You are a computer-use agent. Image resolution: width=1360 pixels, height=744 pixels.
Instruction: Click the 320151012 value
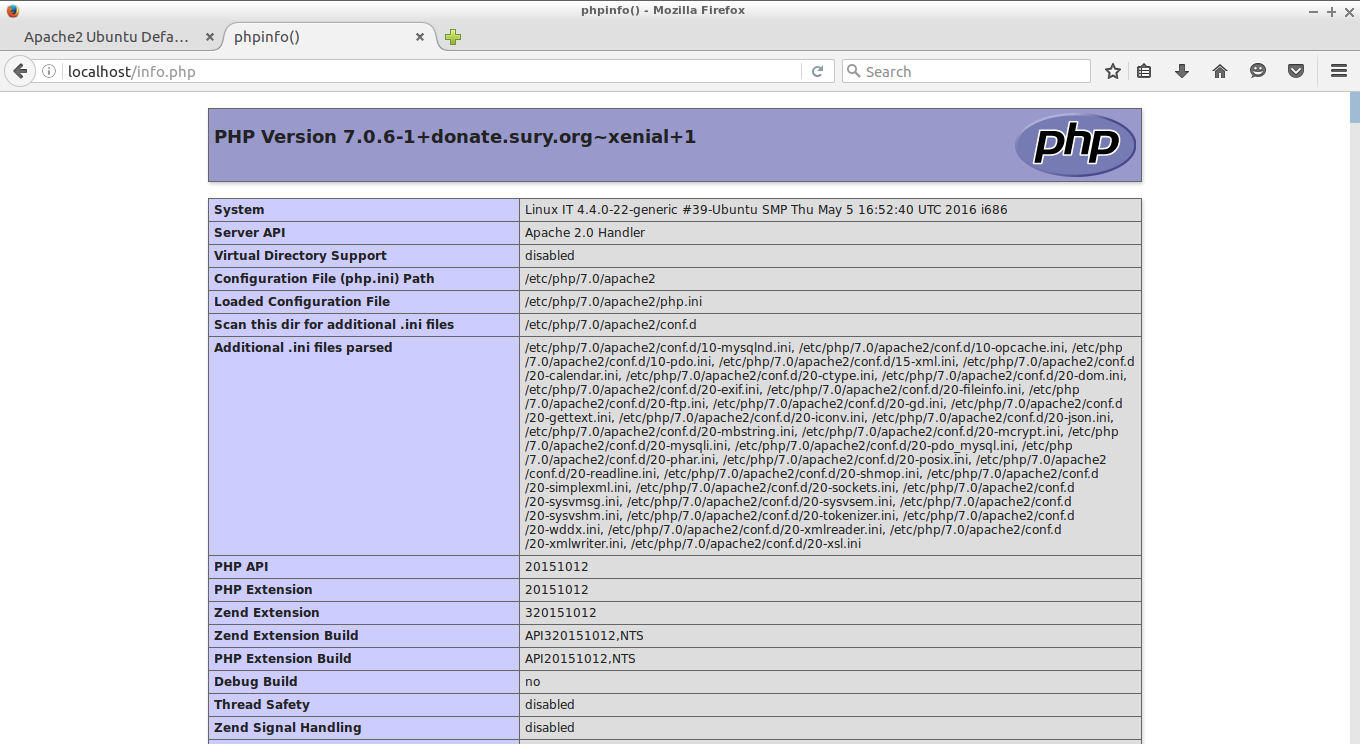coord(561,613)
